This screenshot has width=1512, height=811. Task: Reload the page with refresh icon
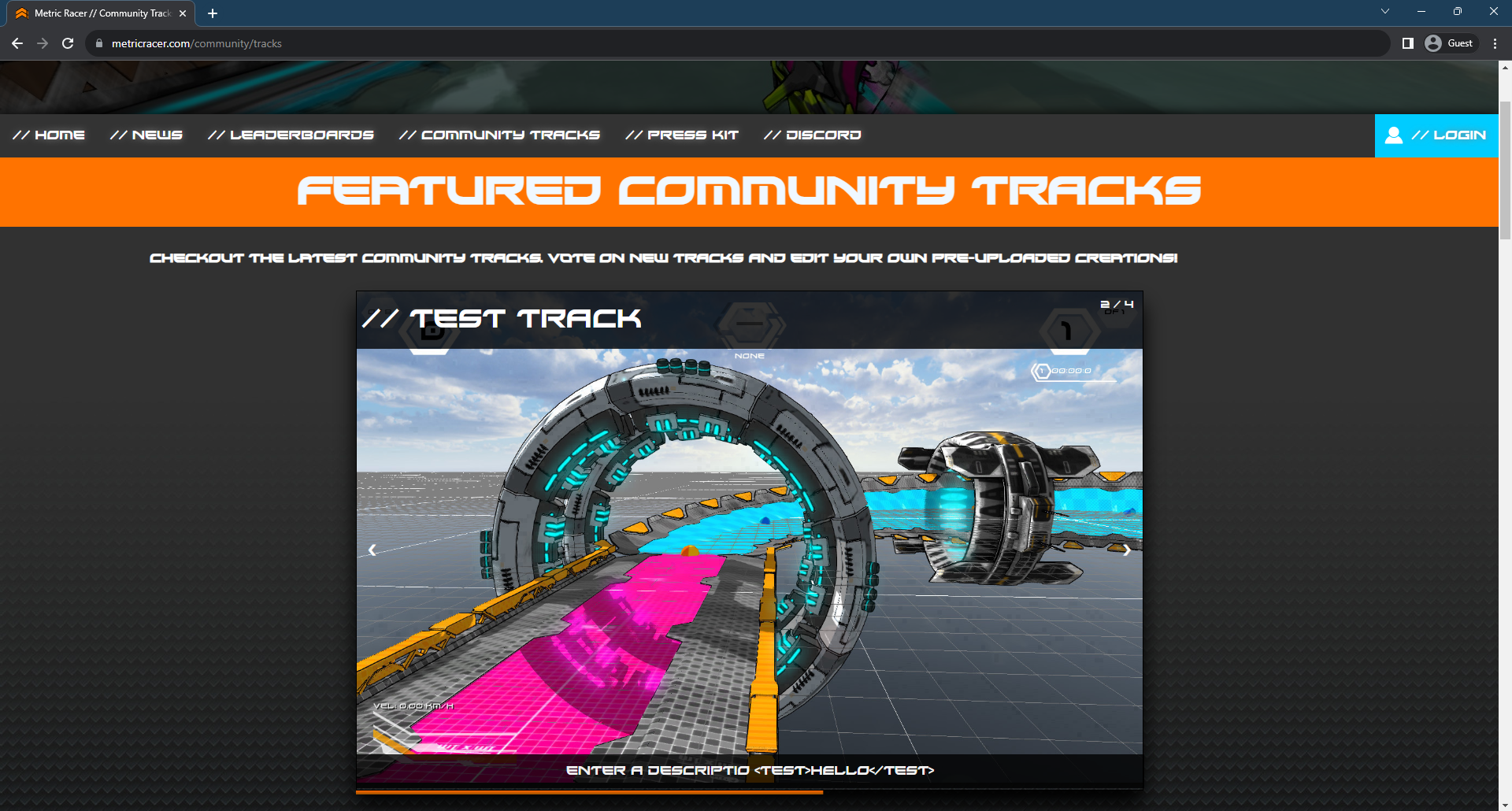pyautogui.click(x=68, y=43)
